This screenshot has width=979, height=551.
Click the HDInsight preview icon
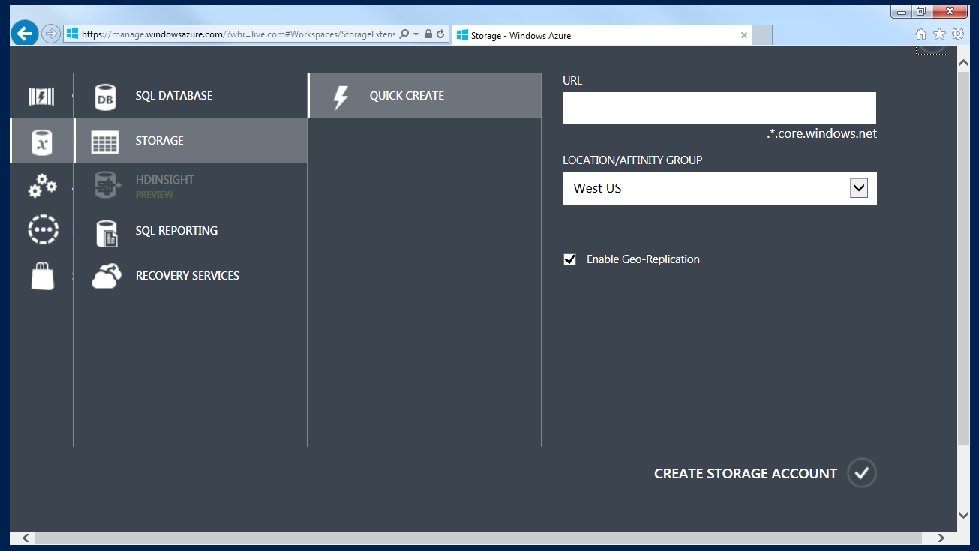click(107, 185)
